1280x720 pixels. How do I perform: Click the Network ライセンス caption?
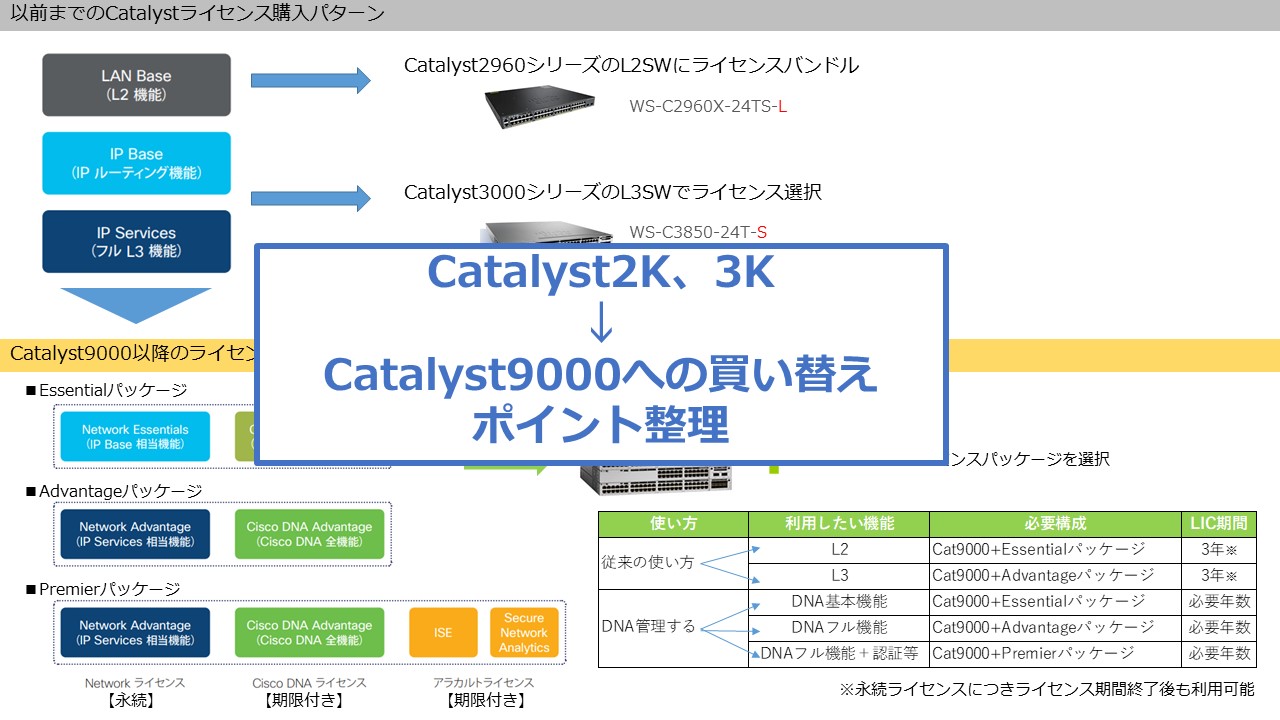click(x=135, y=682)
